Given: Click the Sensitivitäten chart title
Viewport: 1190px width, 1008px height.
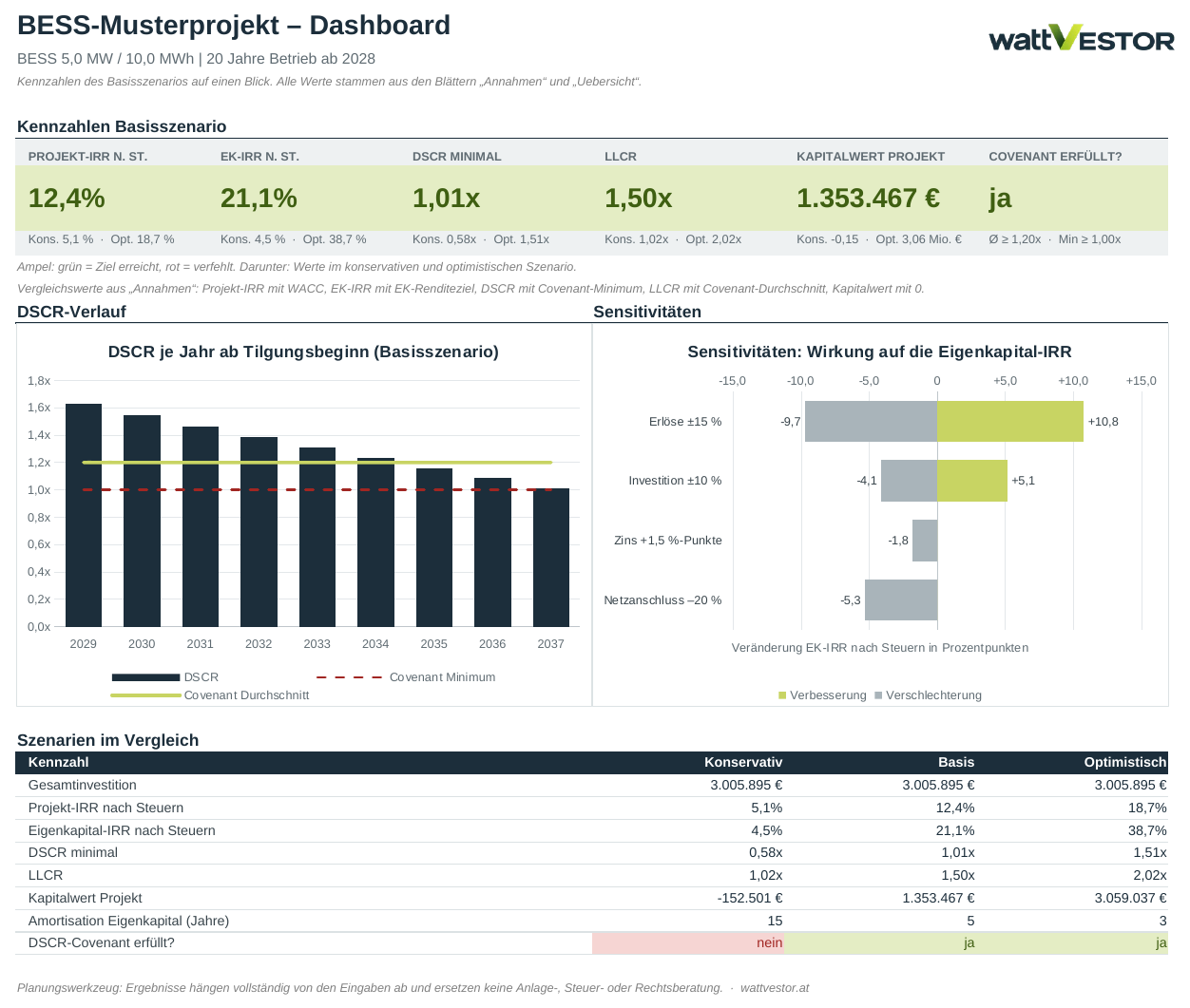Looking at the screenshot, I should (879, 352).
